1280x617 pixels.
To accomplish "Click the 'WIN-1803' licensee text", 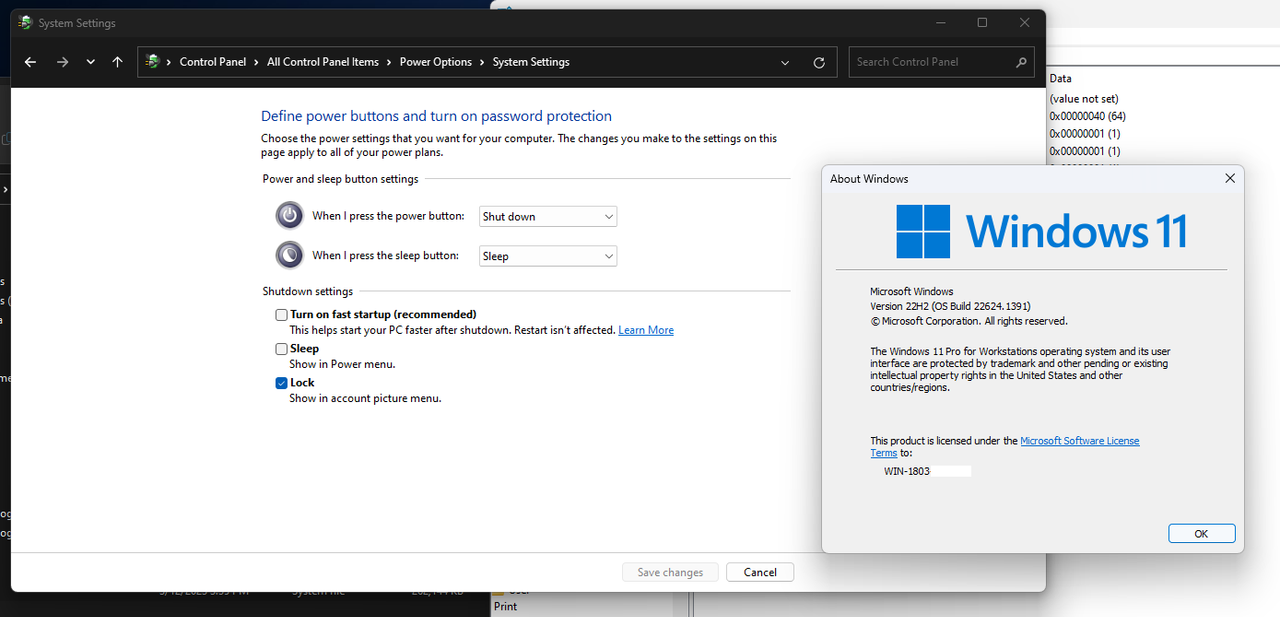I will pyautogui.click(x=907, y=470).
